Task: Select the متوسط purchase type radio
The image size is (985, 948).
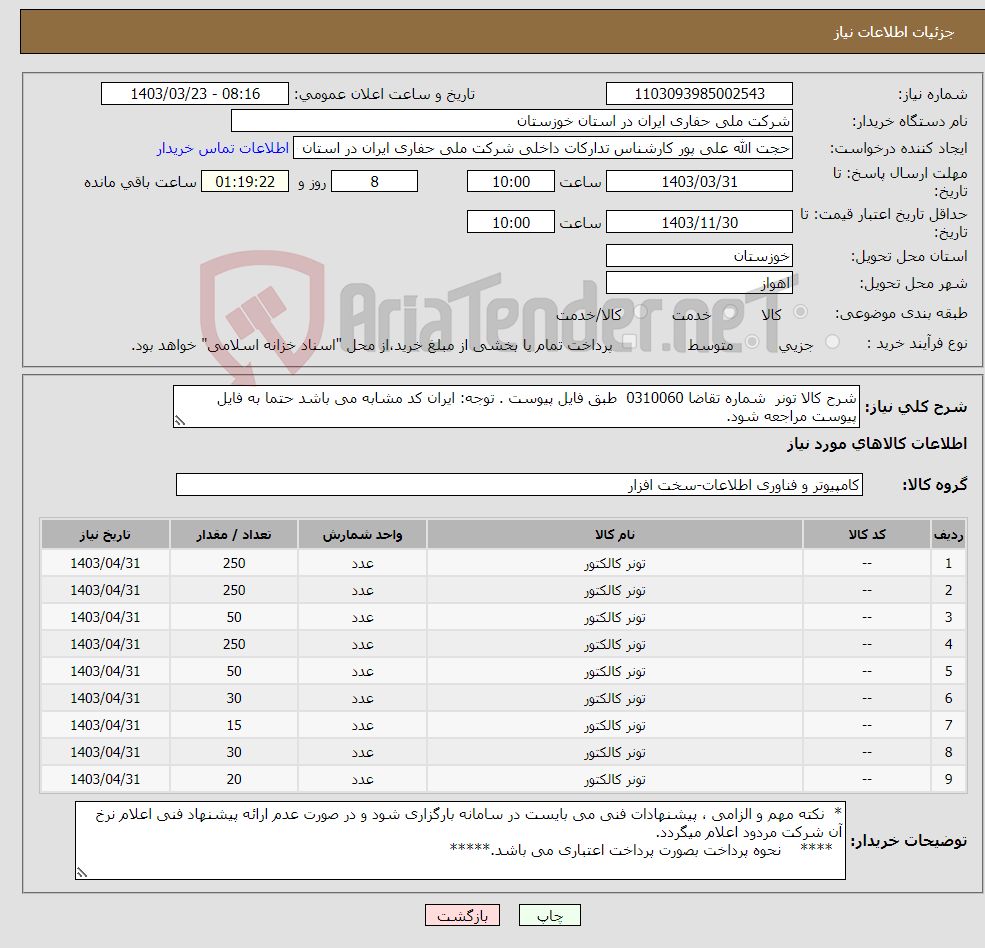Action: click(752, 342)
